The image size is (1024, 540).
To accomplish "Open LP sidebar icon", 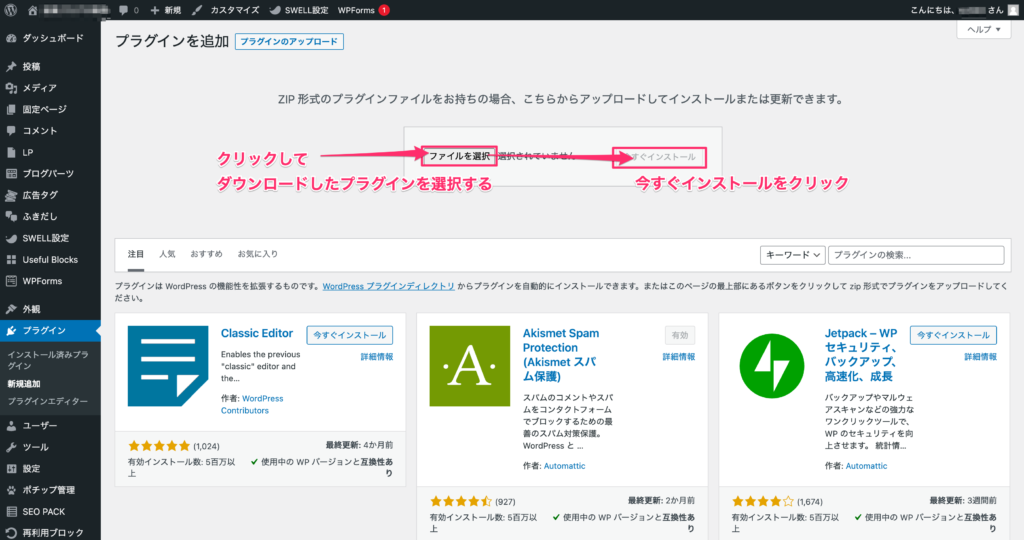I will click(11, 152).
